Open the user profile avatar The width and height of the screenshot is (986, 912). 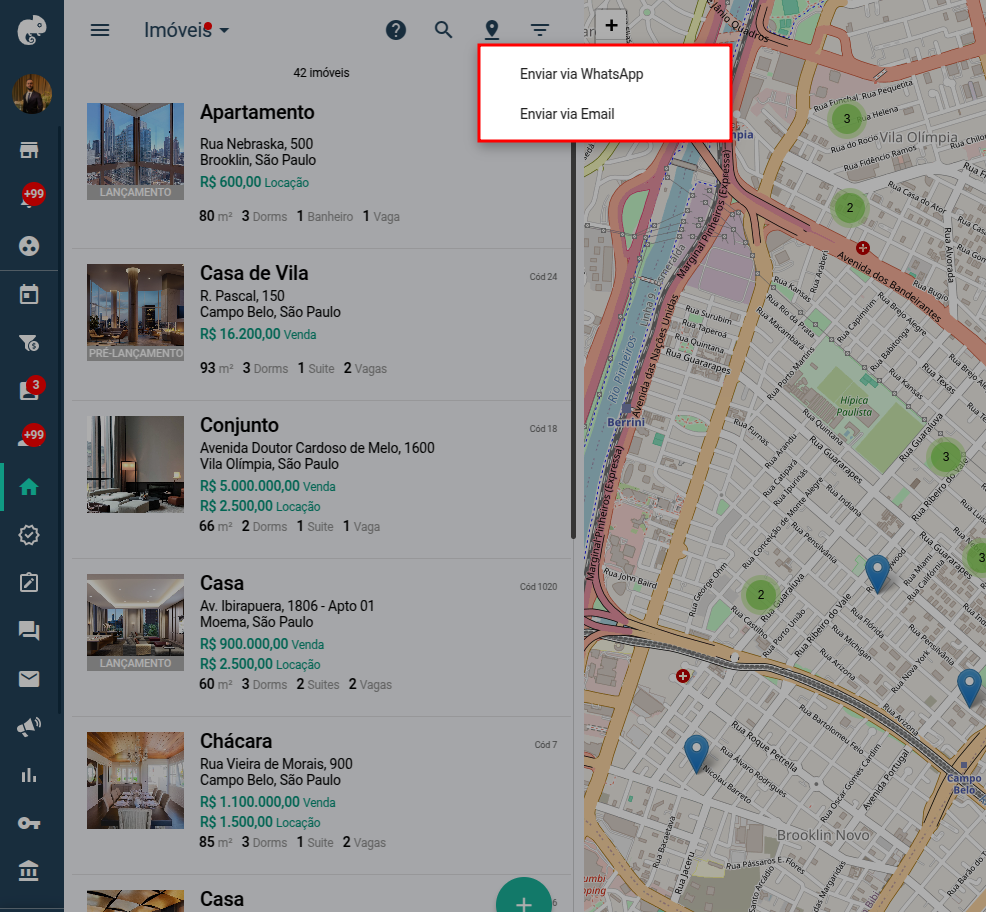point(31,94)
